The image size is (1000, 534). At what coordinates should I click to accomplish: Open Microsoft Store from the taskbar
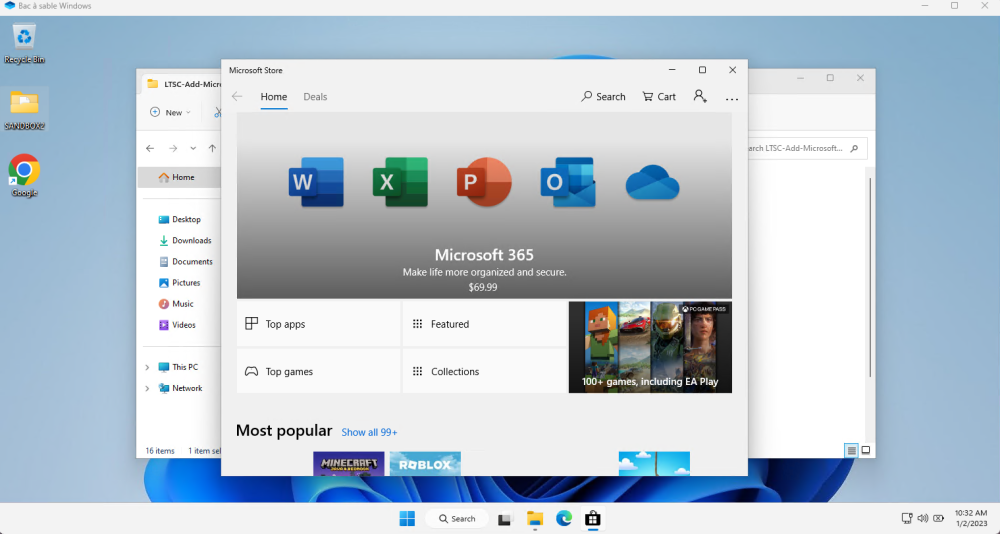(592, 518)
